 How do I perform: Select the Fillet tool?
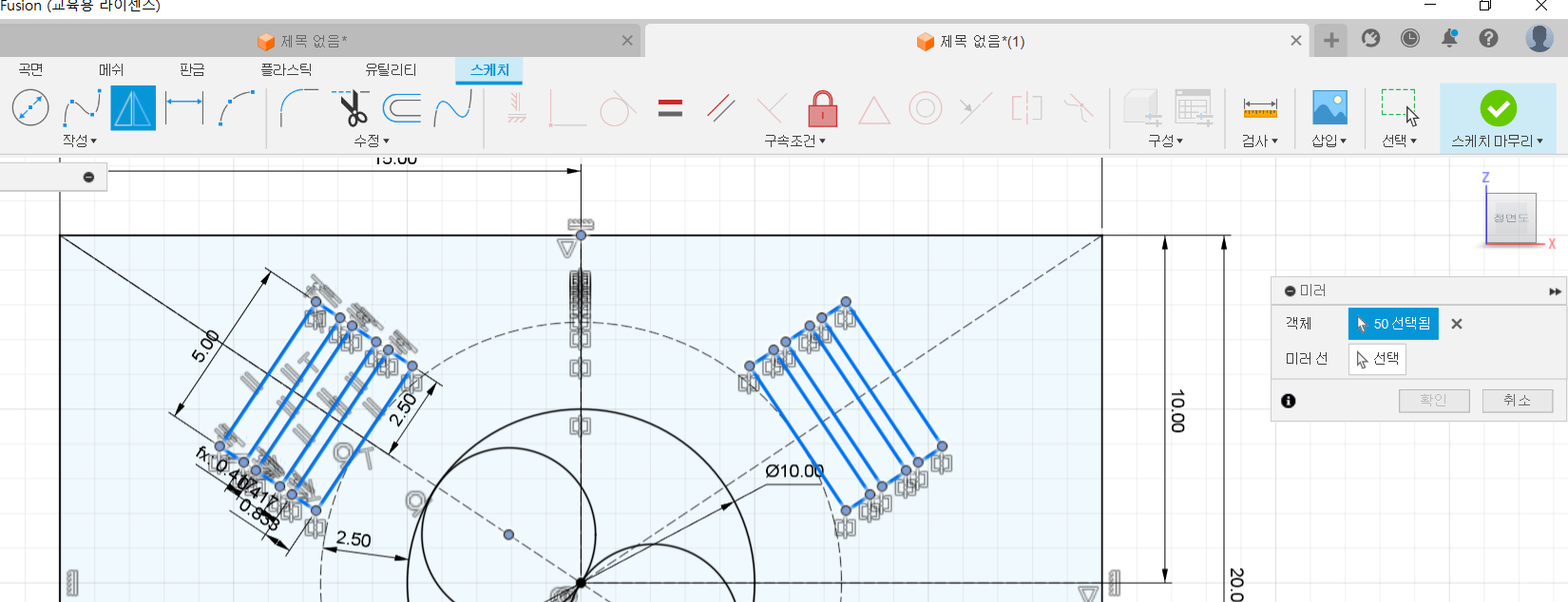[299, 107]
